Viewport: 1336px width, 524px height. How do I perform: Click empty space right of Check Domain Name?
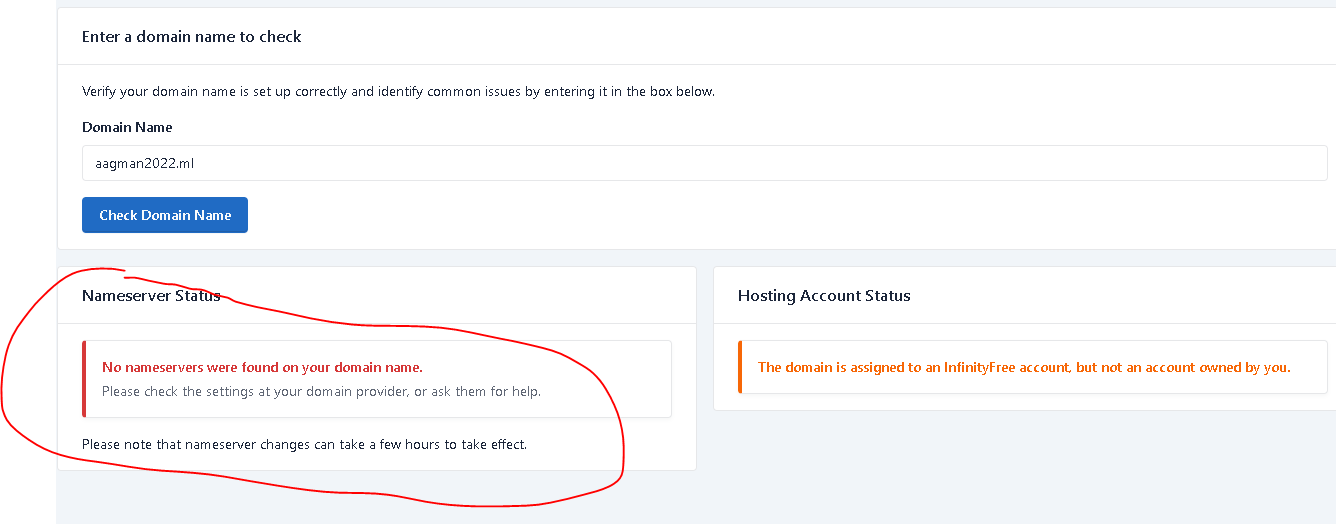[700, 215]
